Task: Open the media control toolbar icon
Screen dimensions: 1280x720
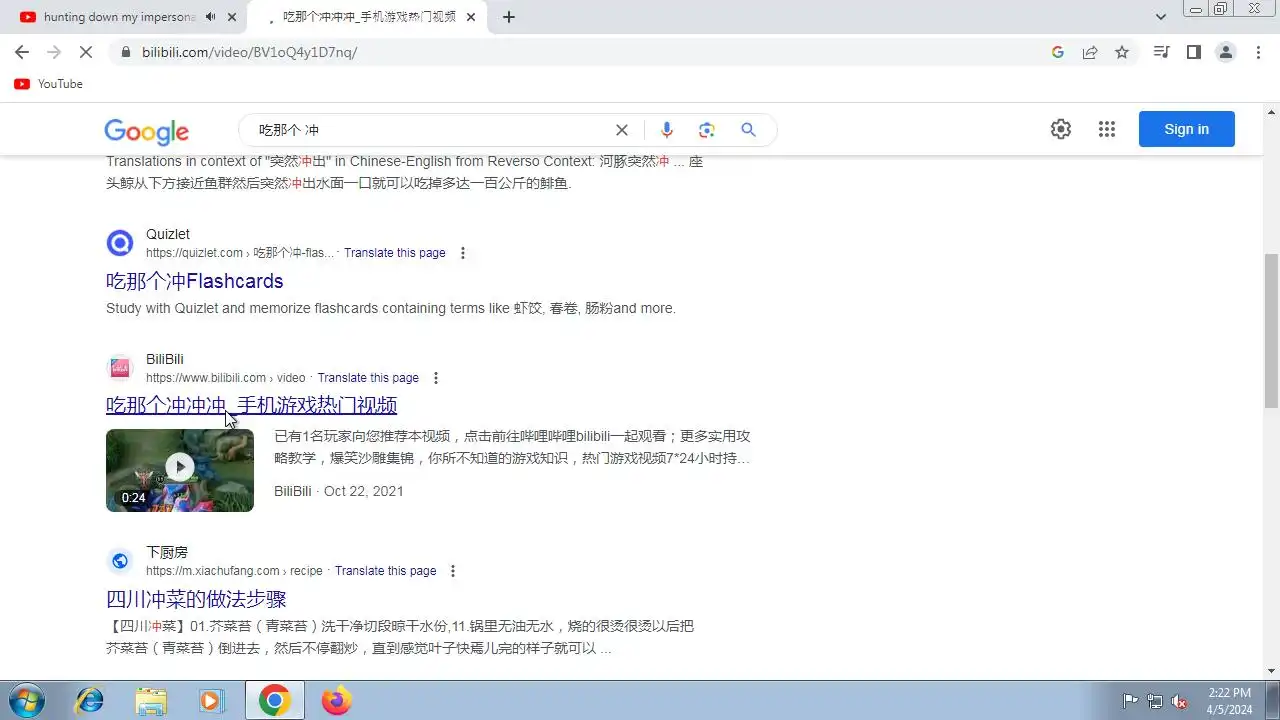Action: point(1161,52)
